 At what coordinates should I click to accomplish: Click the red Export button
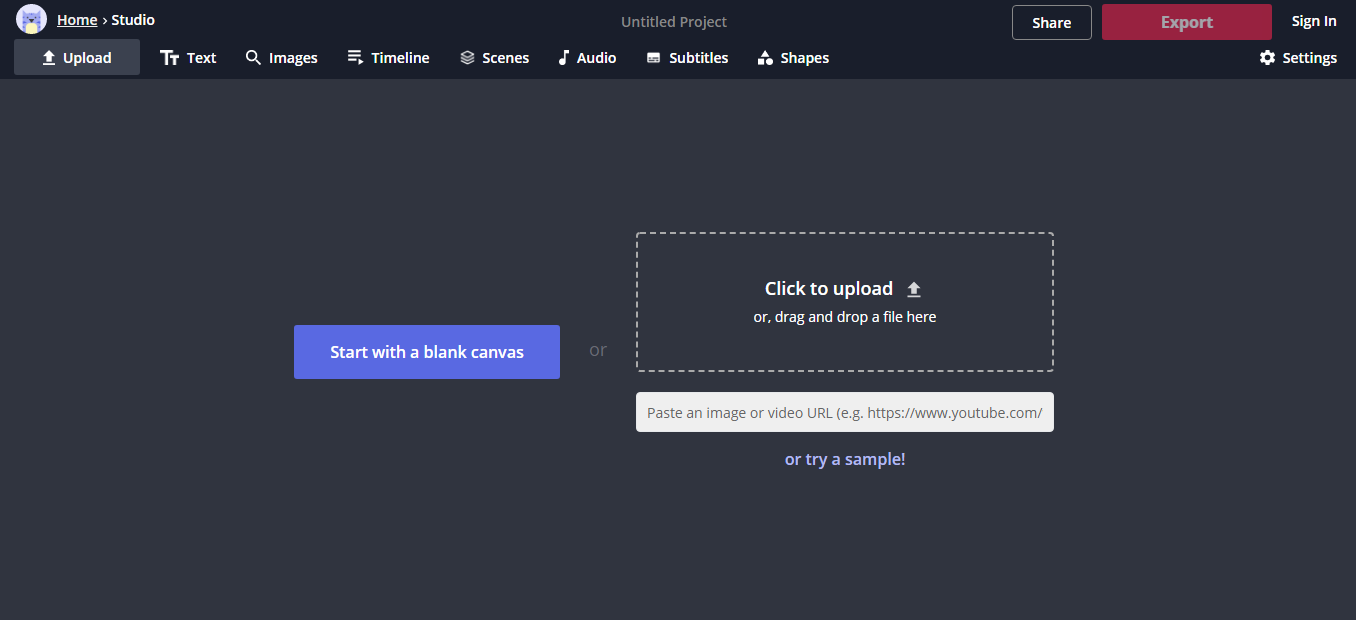pyautogui.click(x=1187, y=22)
